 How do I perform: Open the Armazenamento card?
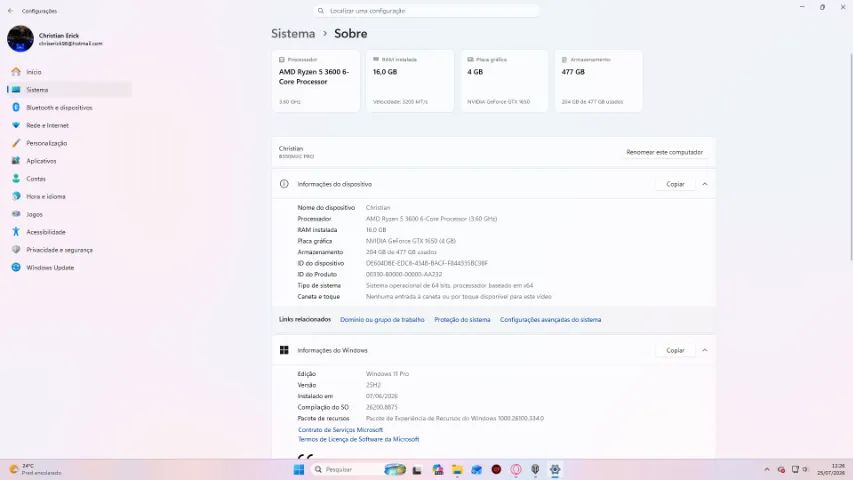pos(598,81)
